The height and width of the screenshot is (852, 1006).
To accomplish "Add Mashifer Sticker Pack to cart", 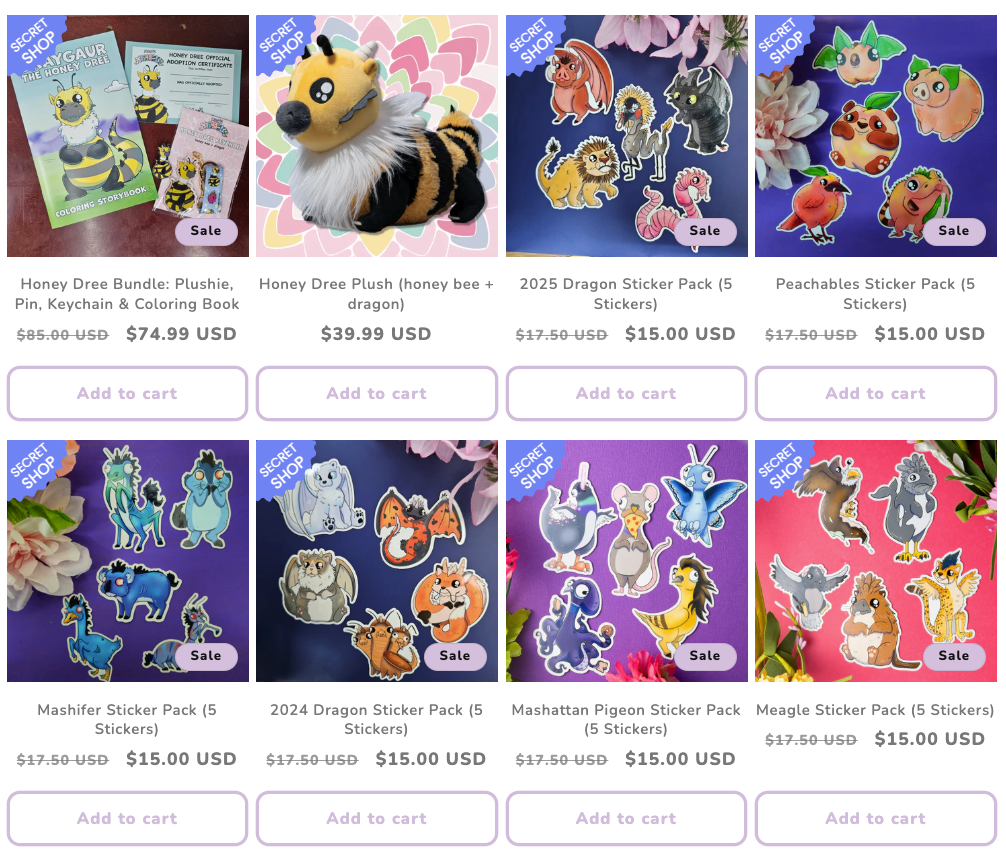I will 127,818.
